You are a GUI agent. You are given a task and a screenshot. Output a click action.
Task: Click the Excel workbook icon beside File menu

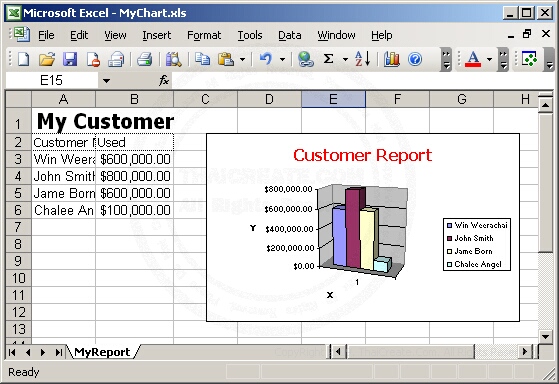coord(22,35)
